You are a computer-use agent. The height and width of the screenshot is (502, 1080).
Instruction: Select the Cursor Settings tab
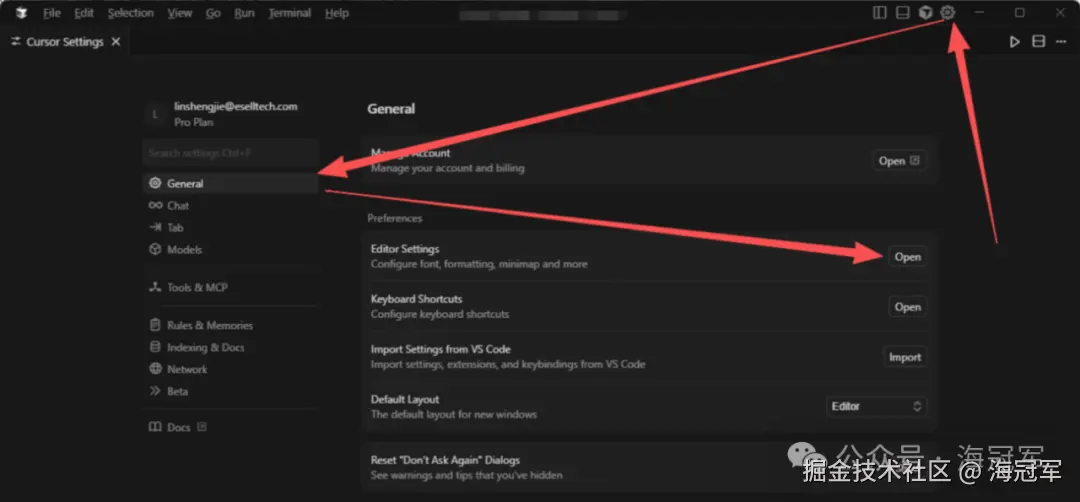pos(65,42)
